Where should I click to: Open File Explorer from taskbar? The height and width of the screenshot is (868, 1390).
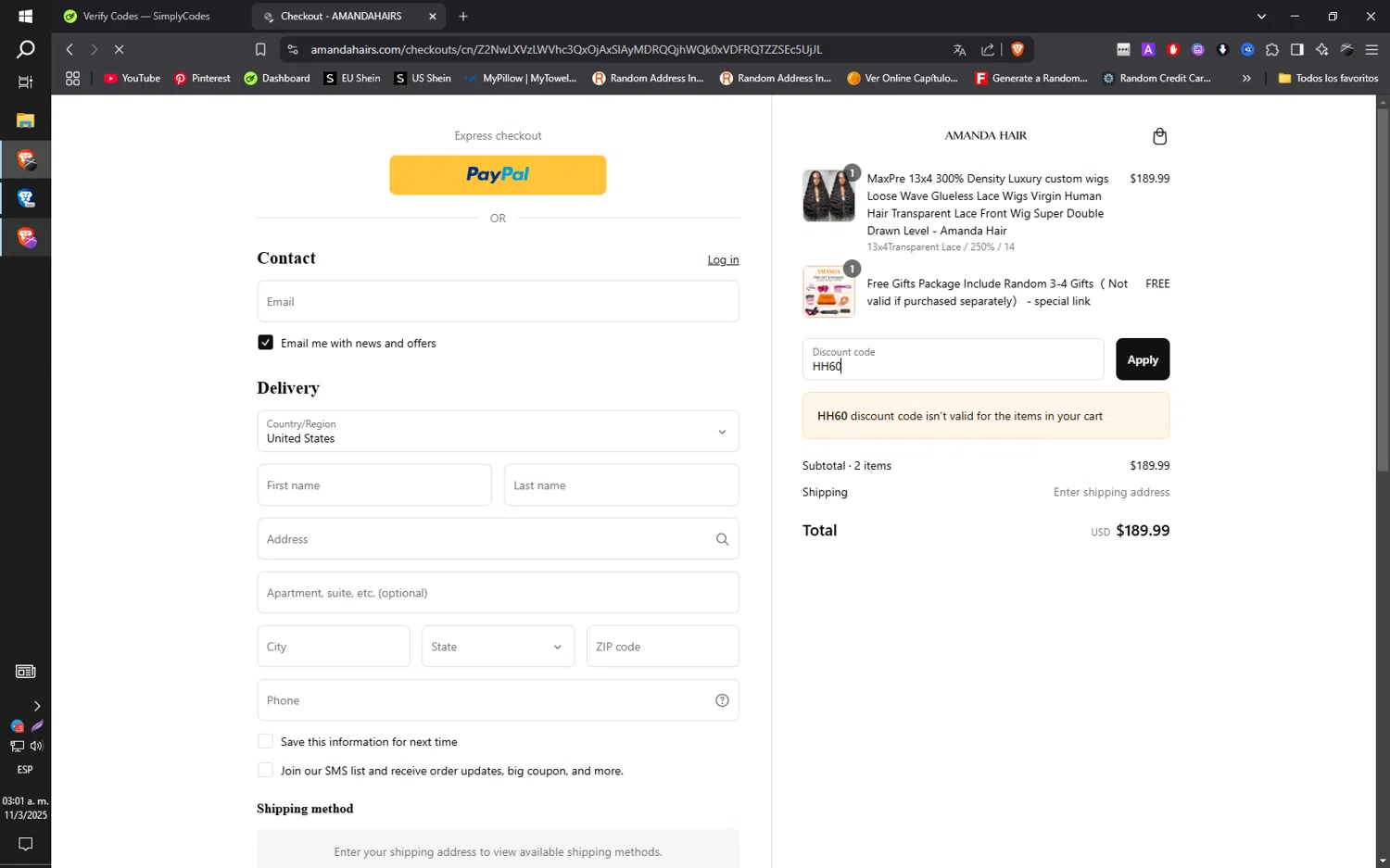tap(25, 120)
